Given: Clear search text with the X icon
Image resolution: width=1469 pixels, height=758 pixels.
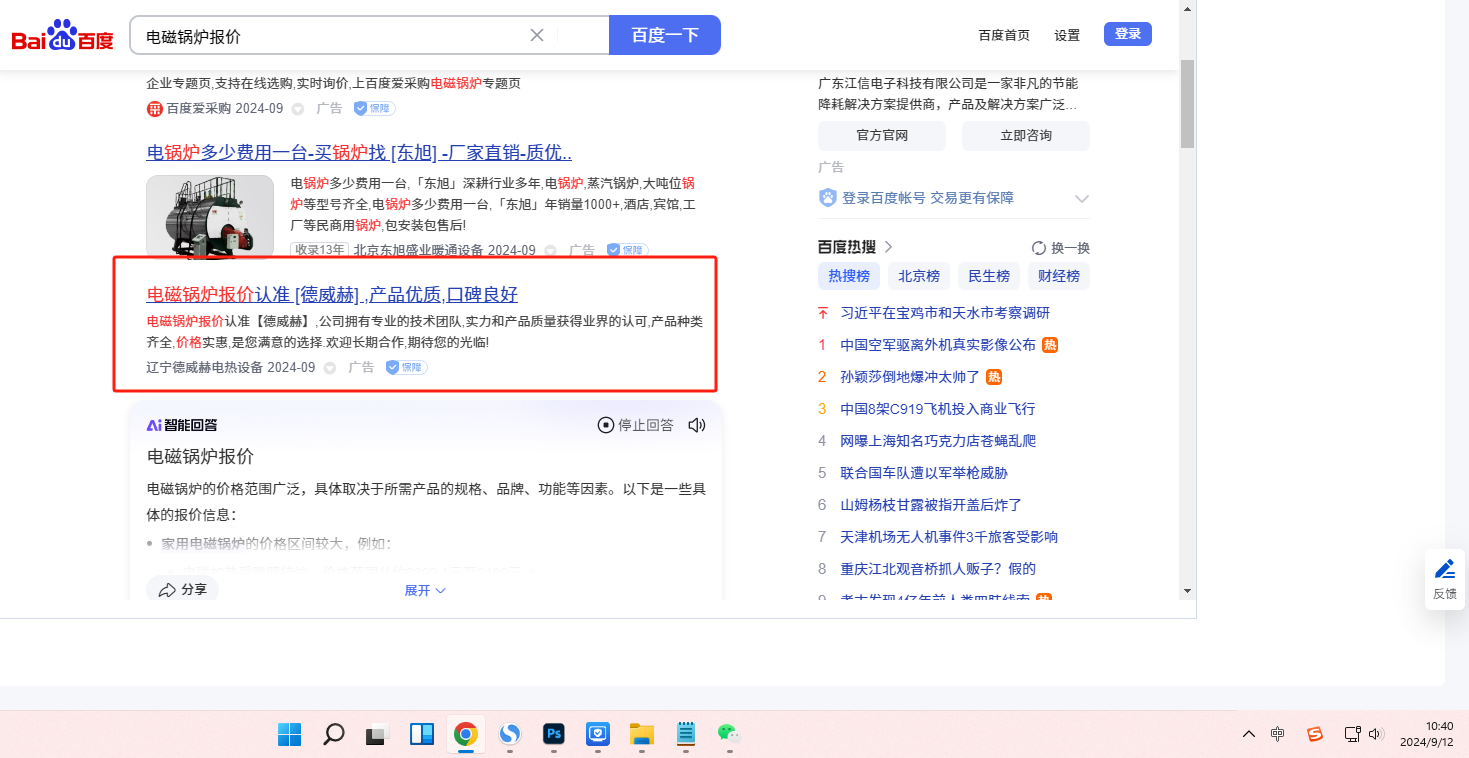Looking at the screenshot, I should click(537, 35).
